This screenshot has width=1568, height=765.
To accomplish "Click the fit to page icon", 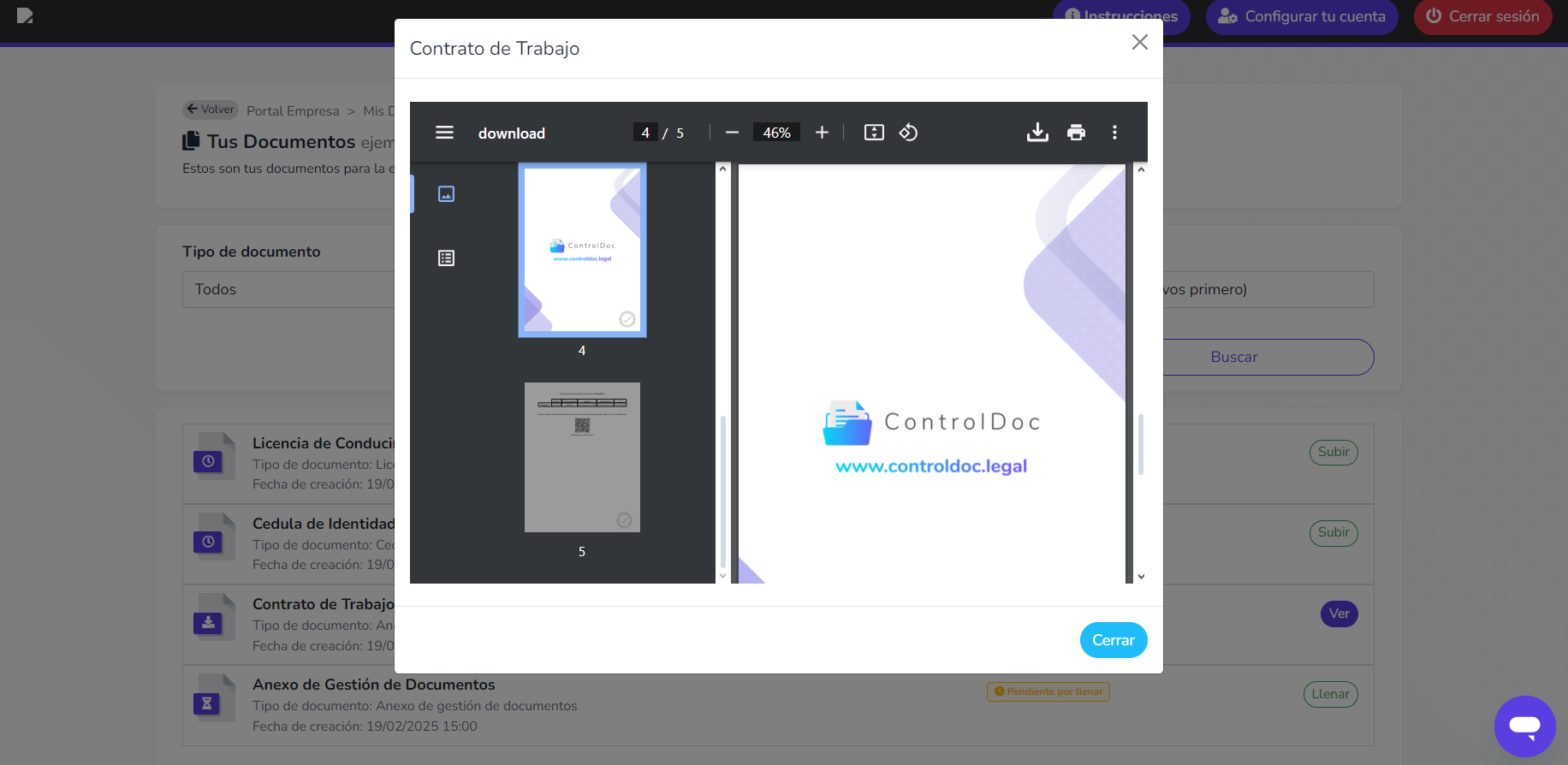I will [x=874, y=133].
